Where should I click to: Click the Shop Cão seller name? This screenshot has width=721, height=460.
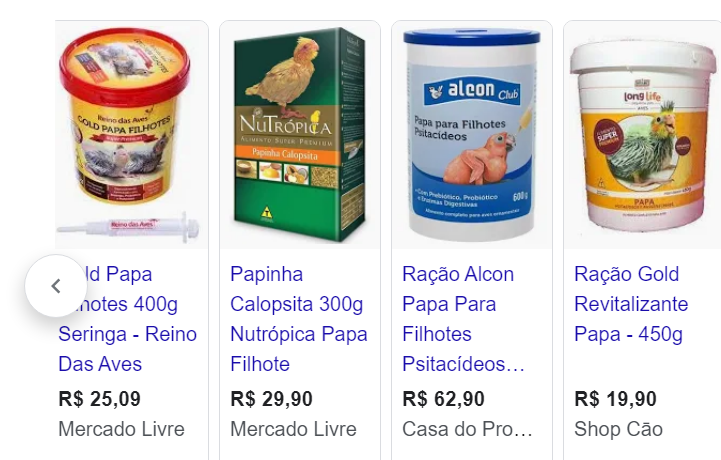point(618,429)
